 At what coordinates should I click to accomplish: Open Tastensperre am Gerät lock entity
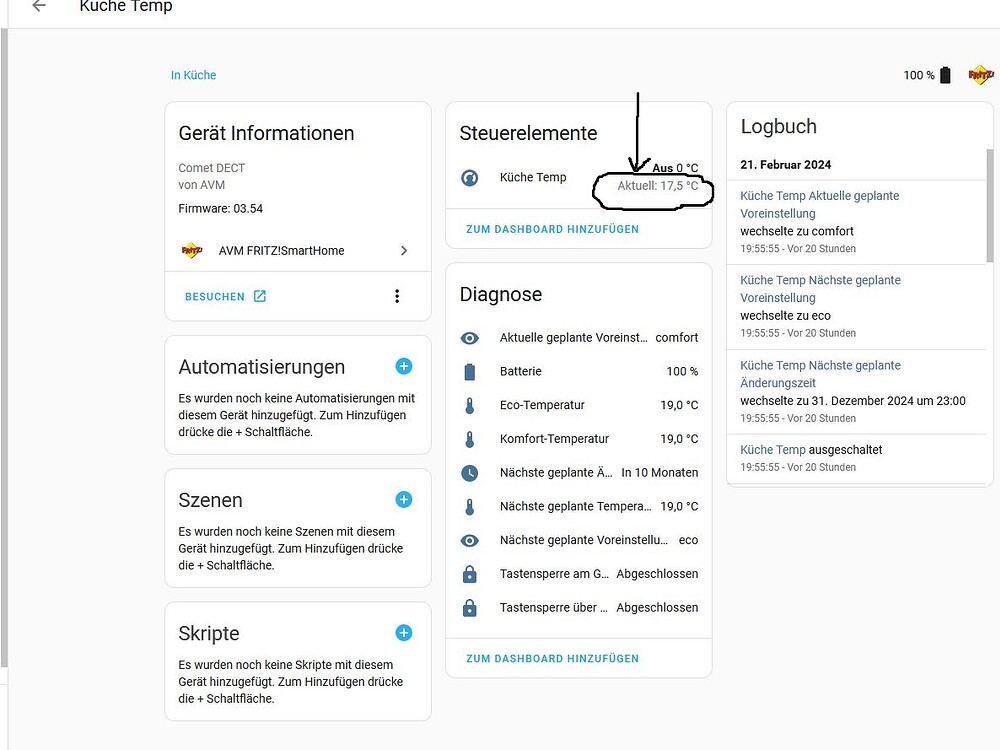[x=470, y=574]
